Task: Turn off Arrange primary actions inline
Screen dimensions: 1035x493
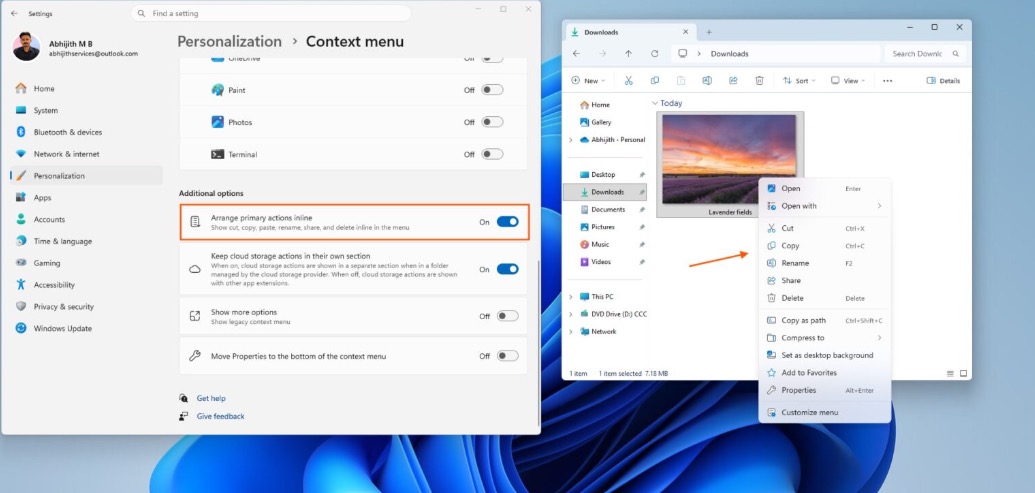Action: pyautogui.click(x=508, y=222)
